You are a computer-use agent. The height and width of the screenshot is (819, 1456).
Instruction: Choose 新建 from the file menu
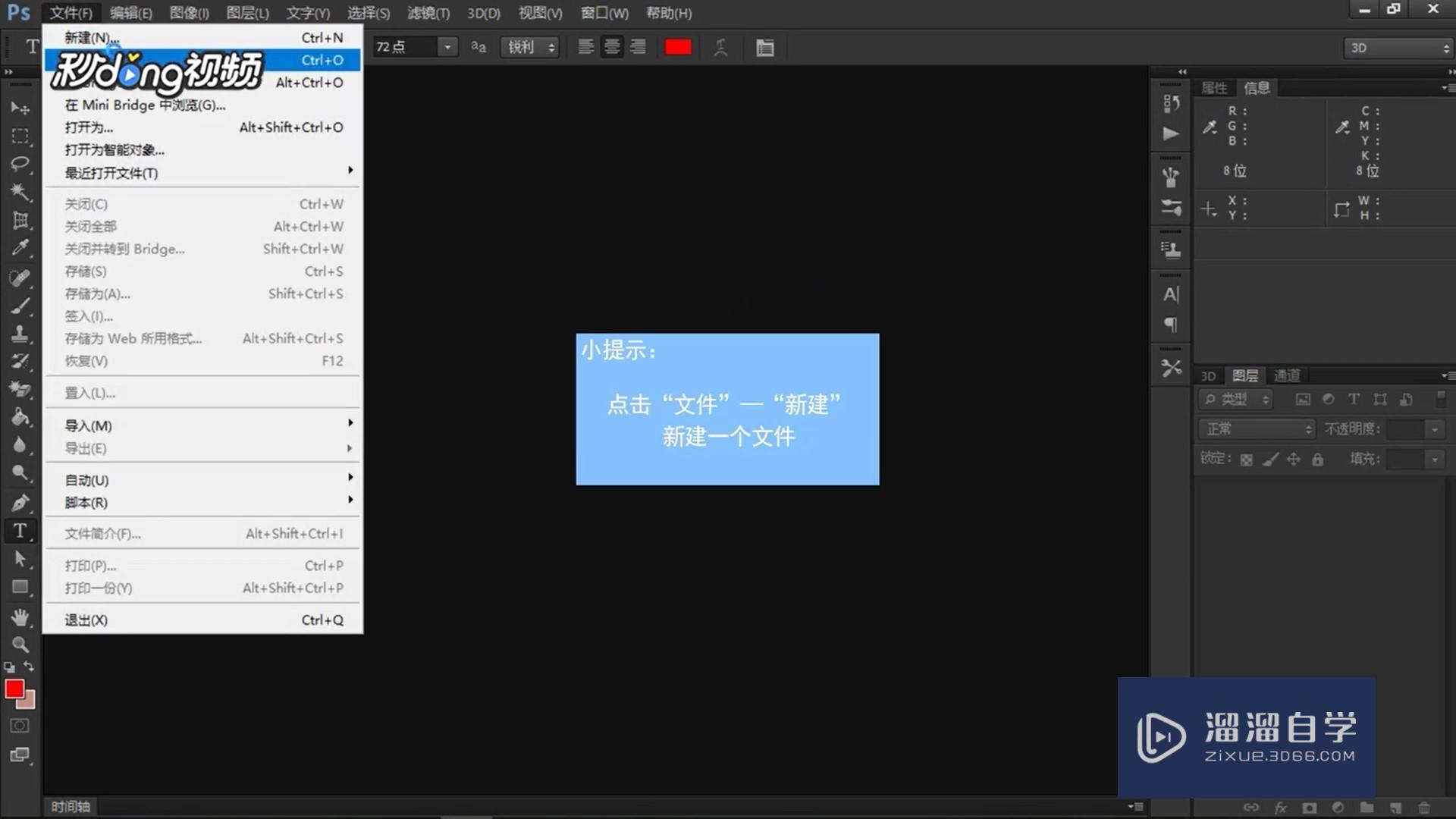[91, 37]
